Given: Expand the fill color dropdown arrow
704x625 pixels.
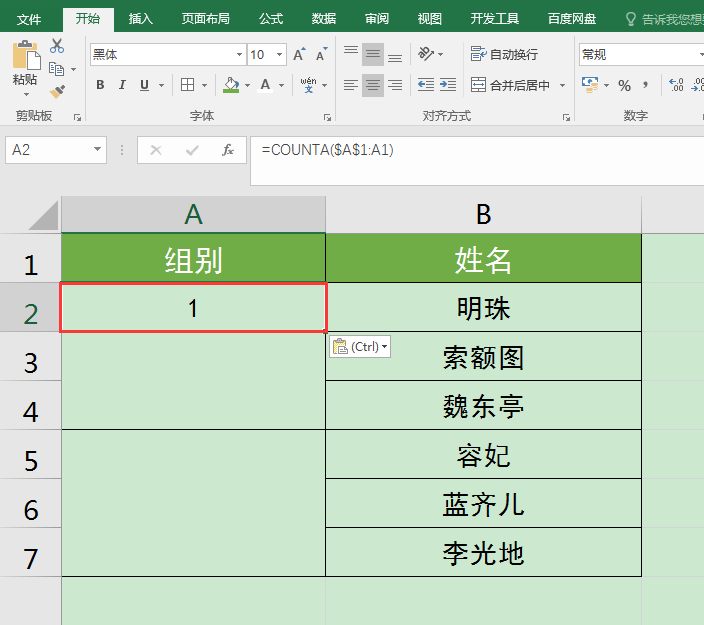Looking at the screenshot, I should (247, 85).
